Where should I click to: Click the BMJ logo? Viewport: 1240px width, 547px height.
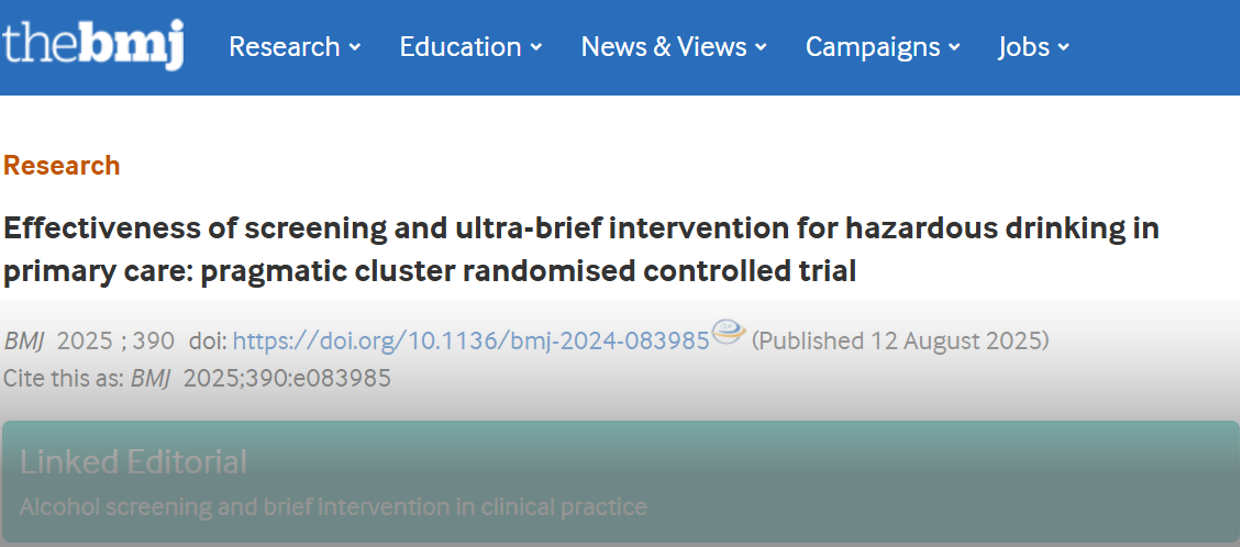[93, 46]
